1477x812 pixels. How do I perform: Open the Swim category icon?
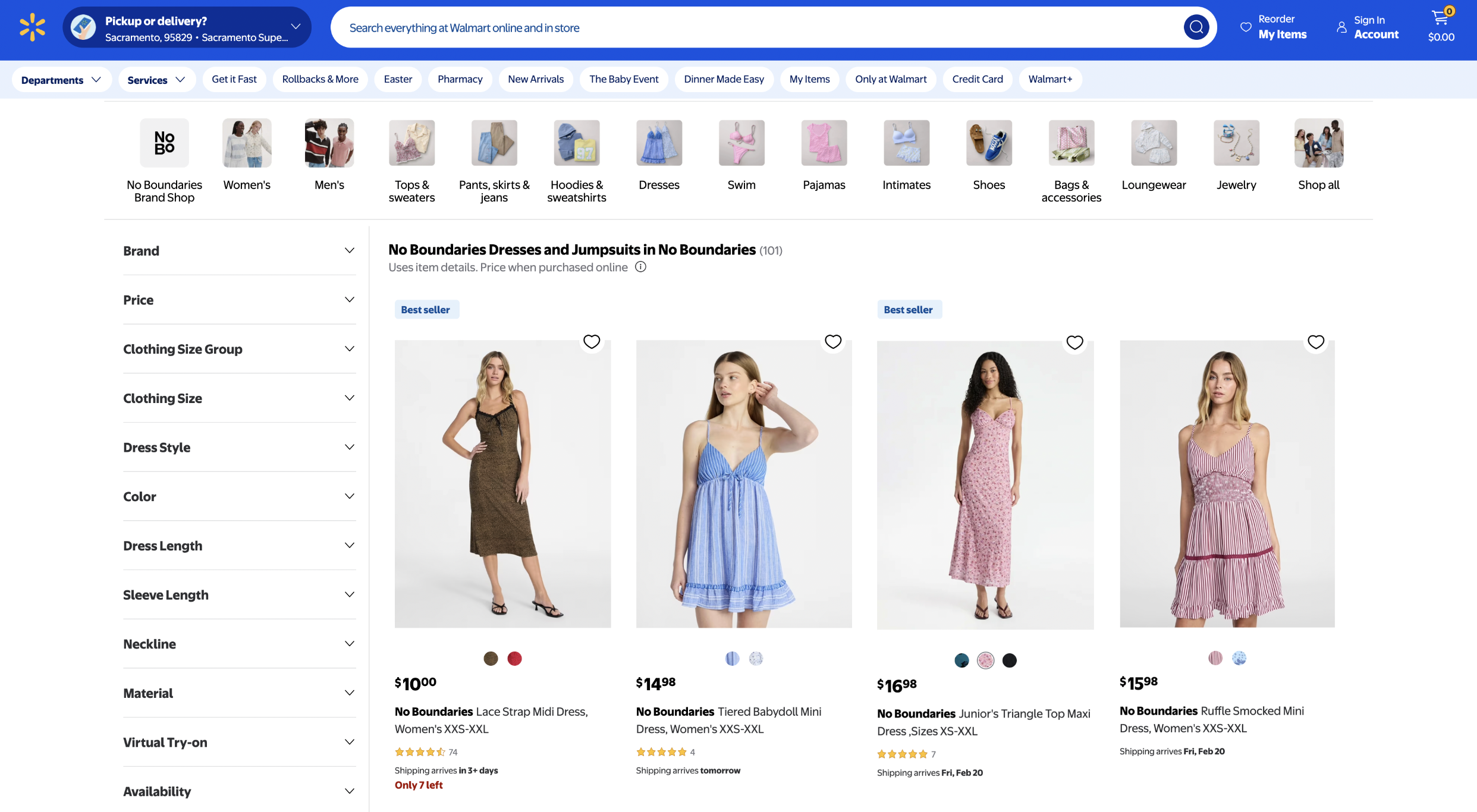click(x=741, y=143)
